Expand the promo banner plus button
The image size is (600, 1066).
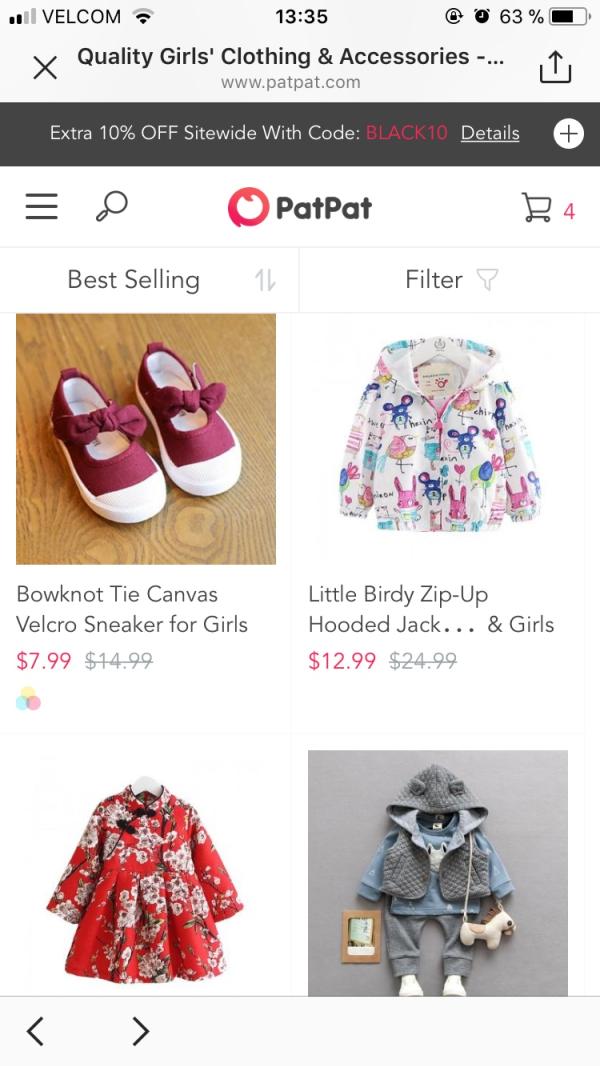[x=568, y=133]
